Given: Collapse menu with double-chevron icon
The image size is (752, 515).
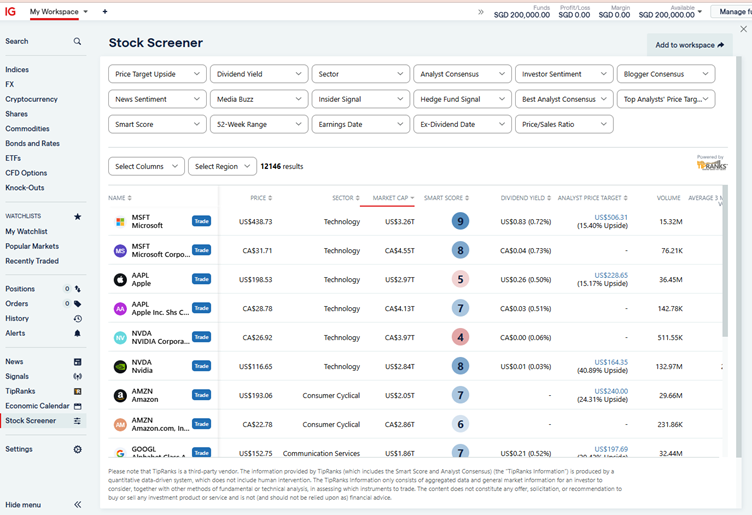Looking at the screenshot, I should [x=78, y=504].
